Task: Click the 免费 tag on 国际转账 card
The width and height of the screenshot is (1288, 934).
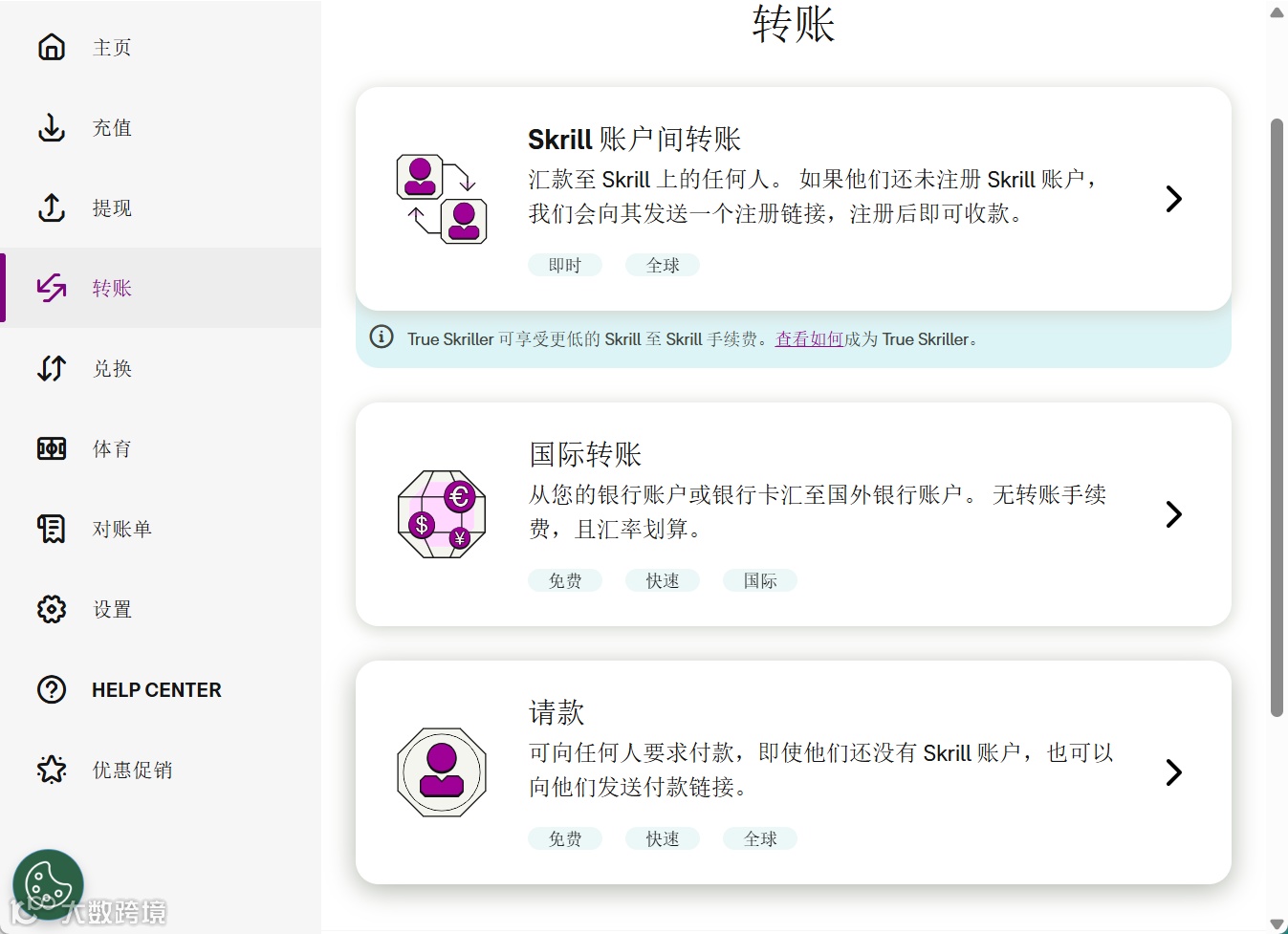Action: 565,580
